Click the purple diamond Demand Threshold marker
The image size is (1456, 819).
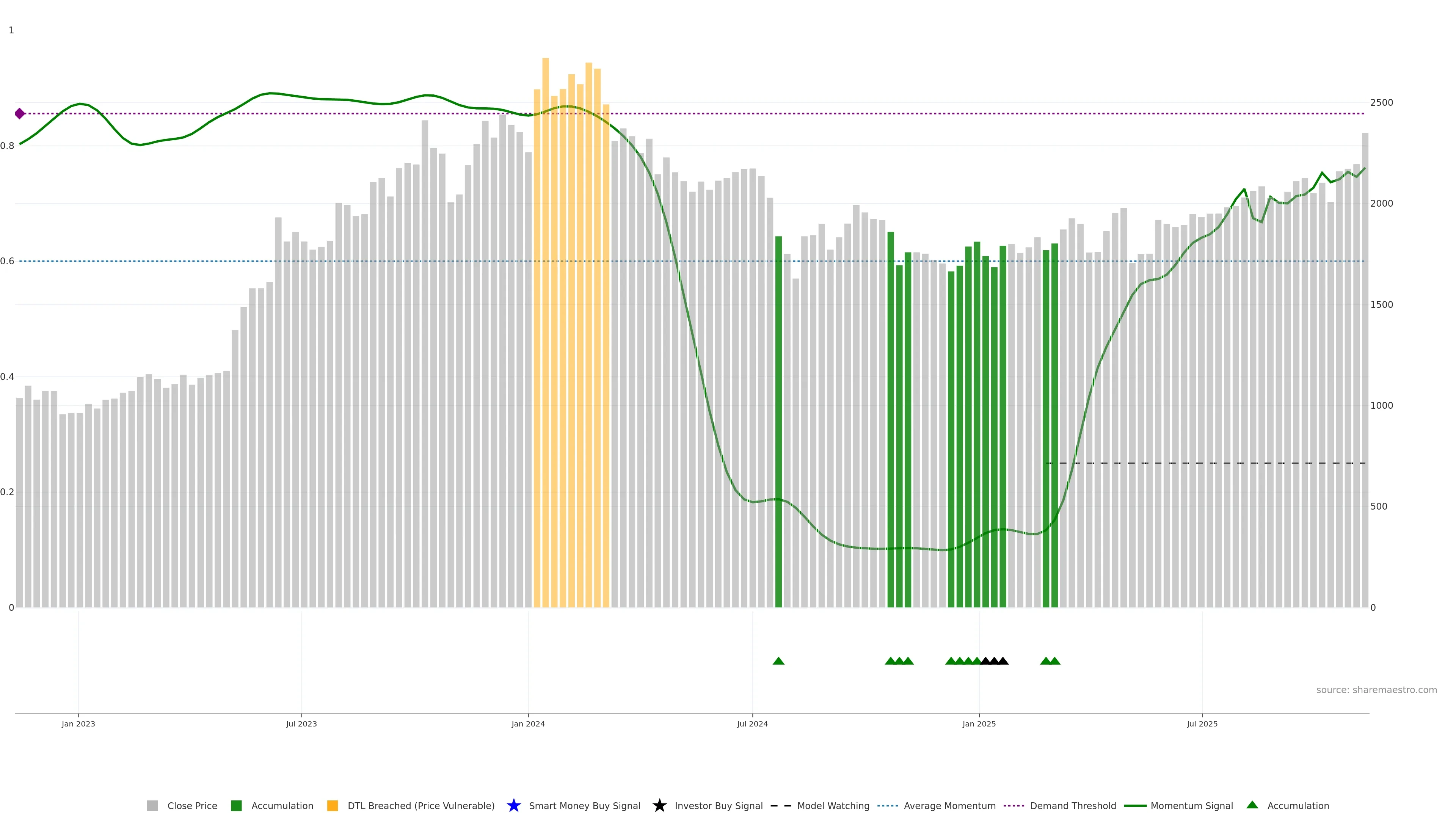pyautogui.click(x=20, y=114)
